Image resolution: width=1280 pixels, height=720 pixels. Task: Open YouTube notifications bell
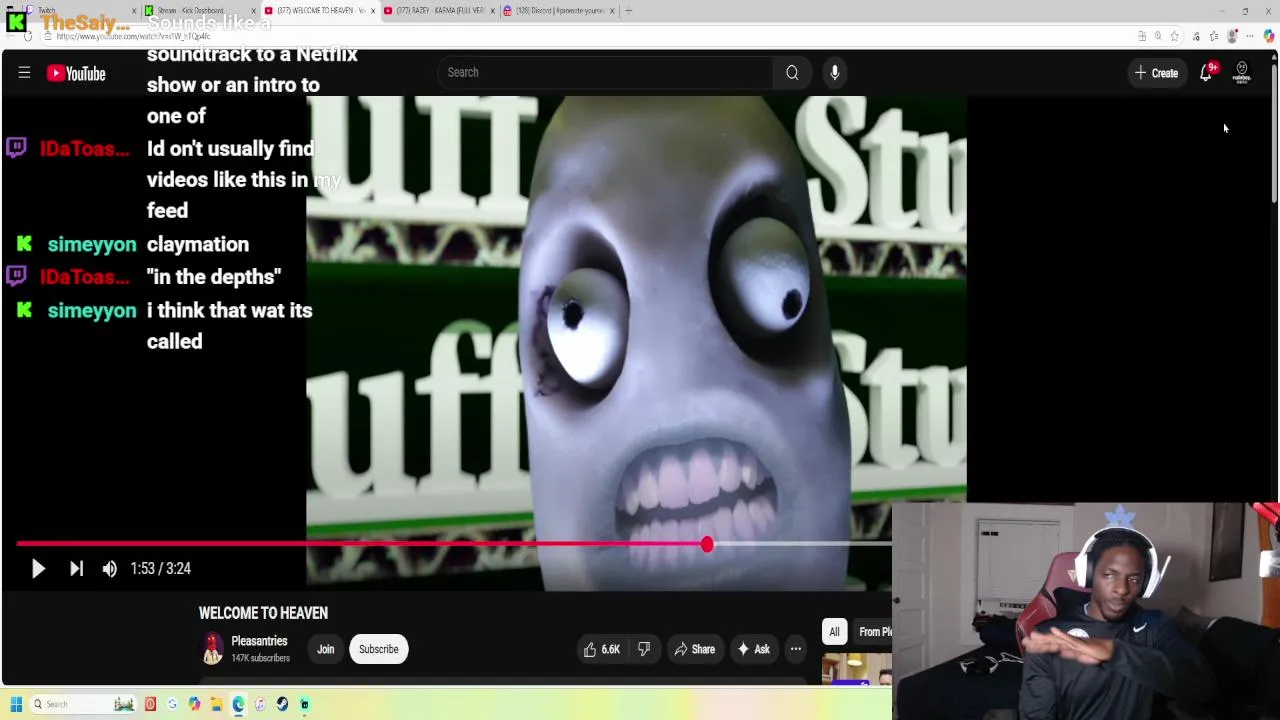[1207, 72]
